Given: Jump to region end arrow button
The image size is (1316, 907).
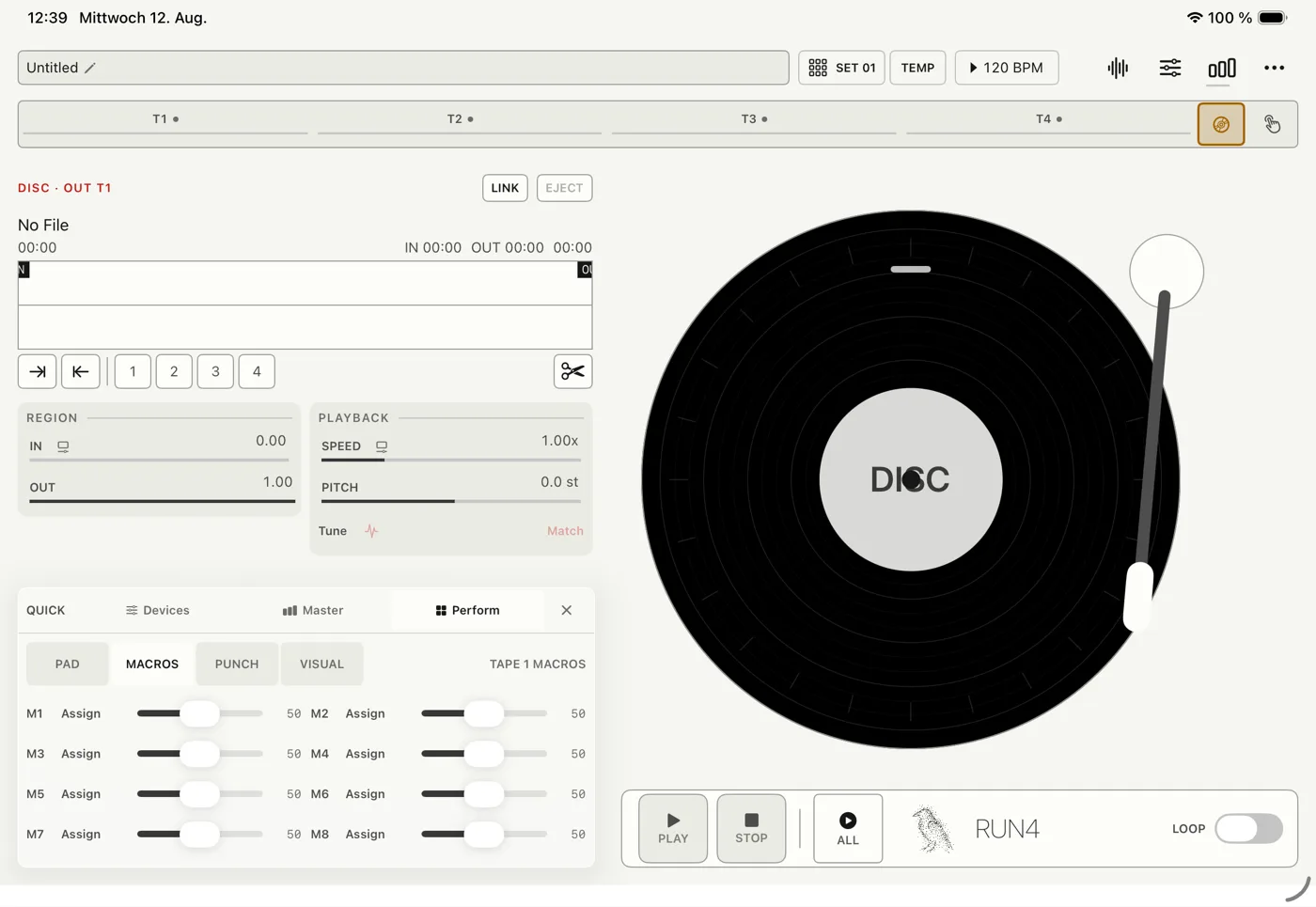Looking at the screenshot, I should click(x=38, y=371).
